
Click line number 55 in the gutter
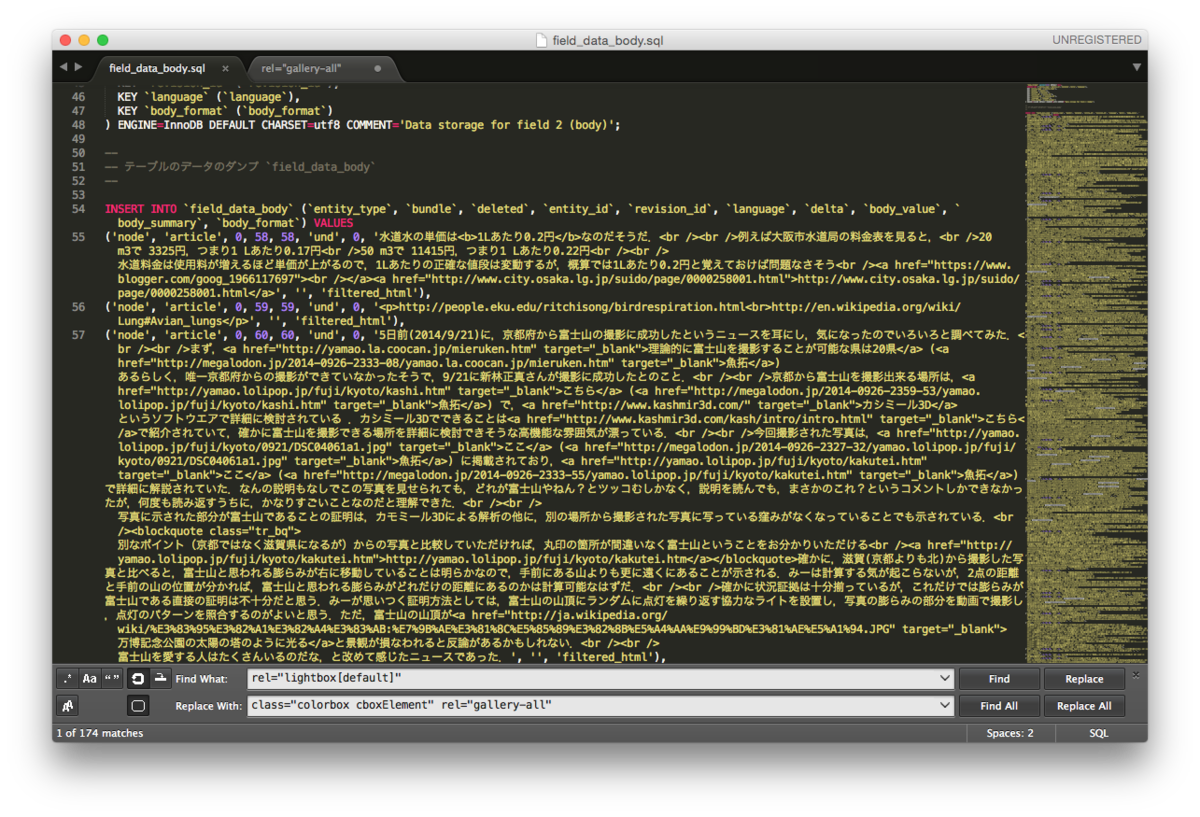78,237
